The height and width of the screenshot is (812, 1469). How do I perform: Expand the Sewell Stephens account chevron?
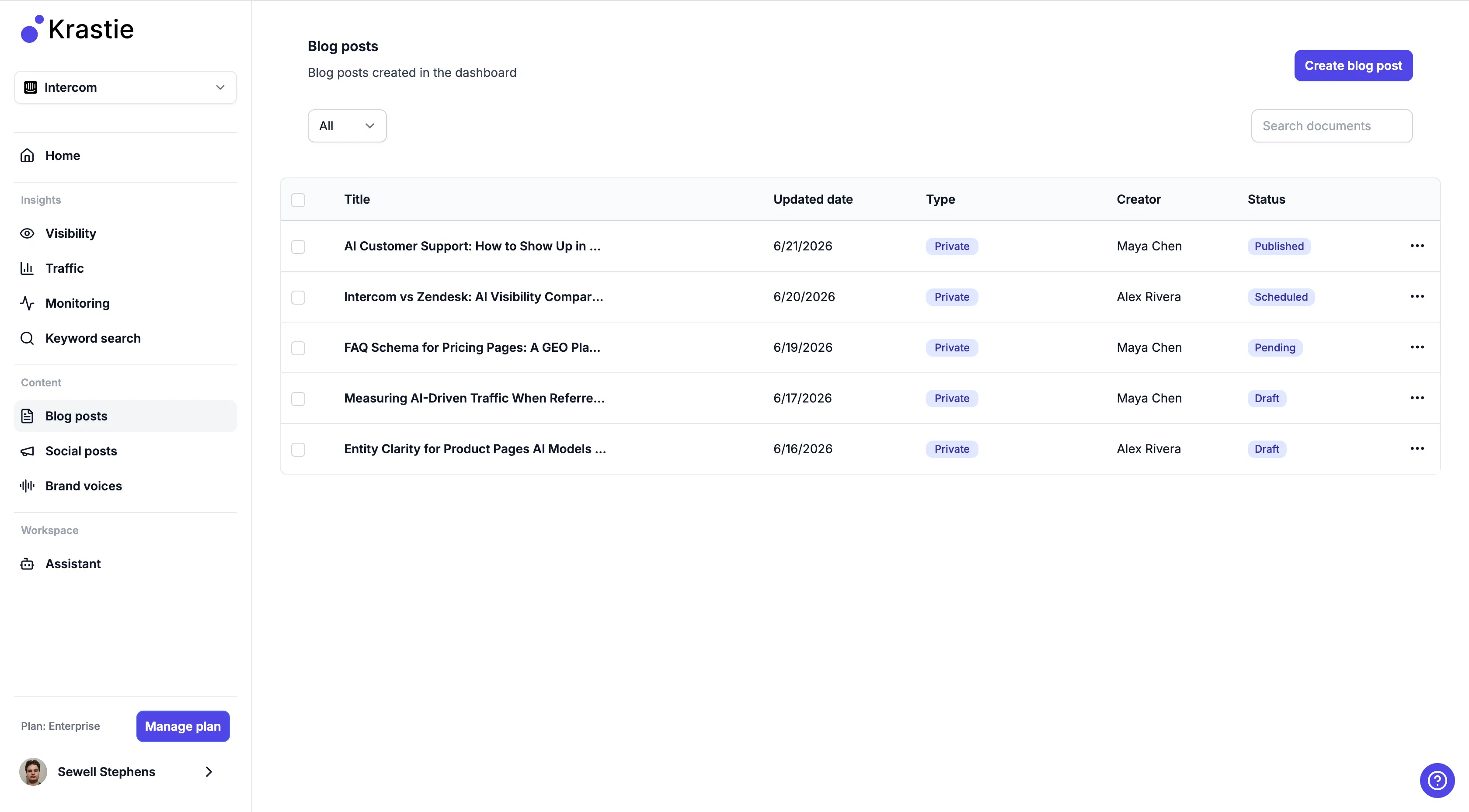[209, 771]
